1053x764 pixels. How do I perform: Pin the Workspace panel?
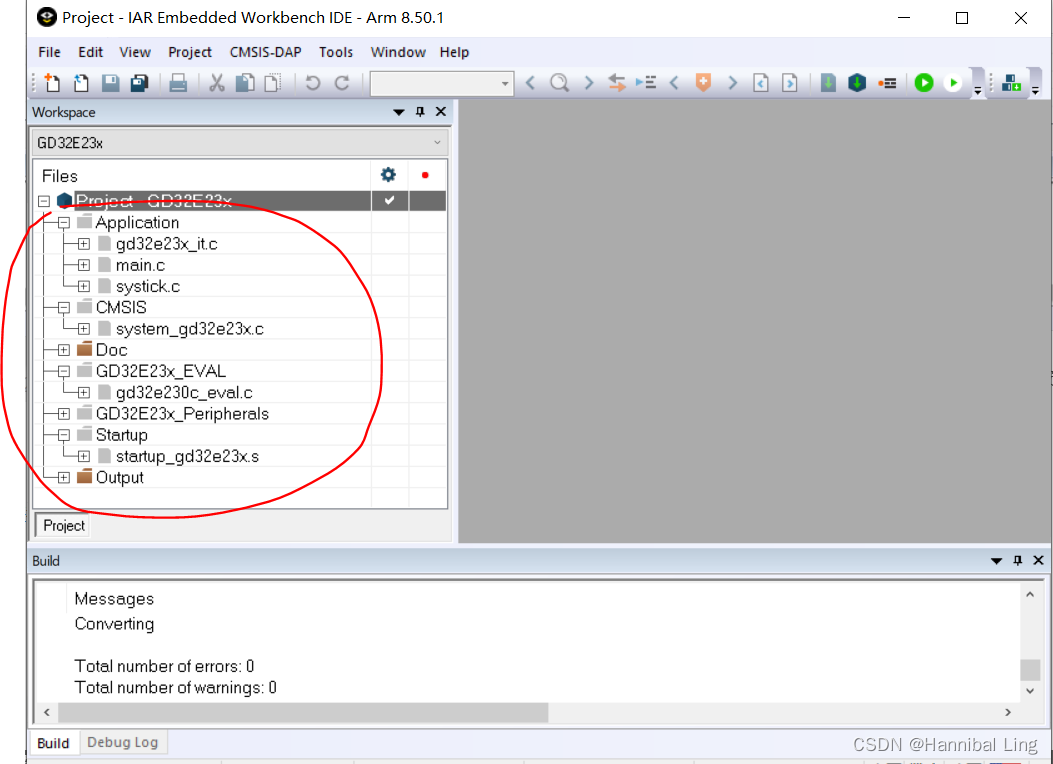[420, 111]
